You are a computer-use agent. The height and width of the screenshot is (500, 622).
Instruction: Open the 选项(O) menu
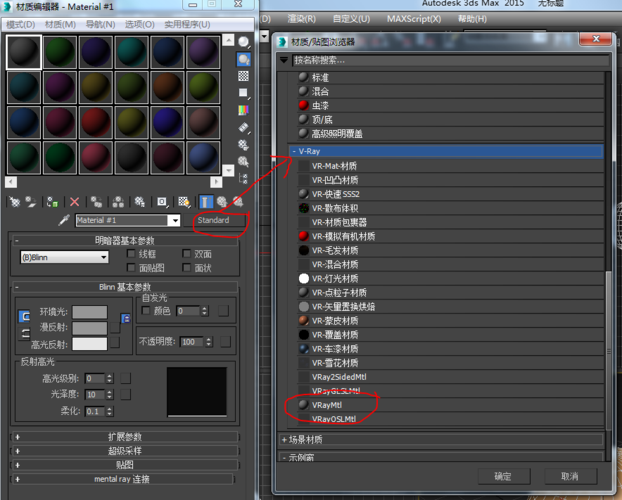pos(140,25)
